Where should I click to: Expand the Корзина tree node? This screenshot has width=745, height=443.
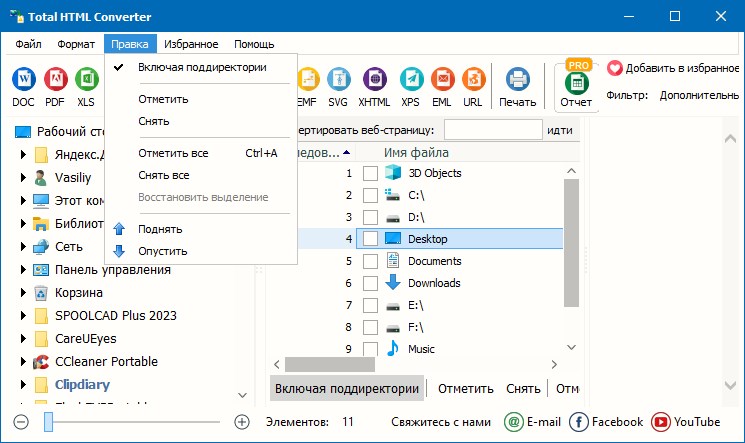coord(23,292)
